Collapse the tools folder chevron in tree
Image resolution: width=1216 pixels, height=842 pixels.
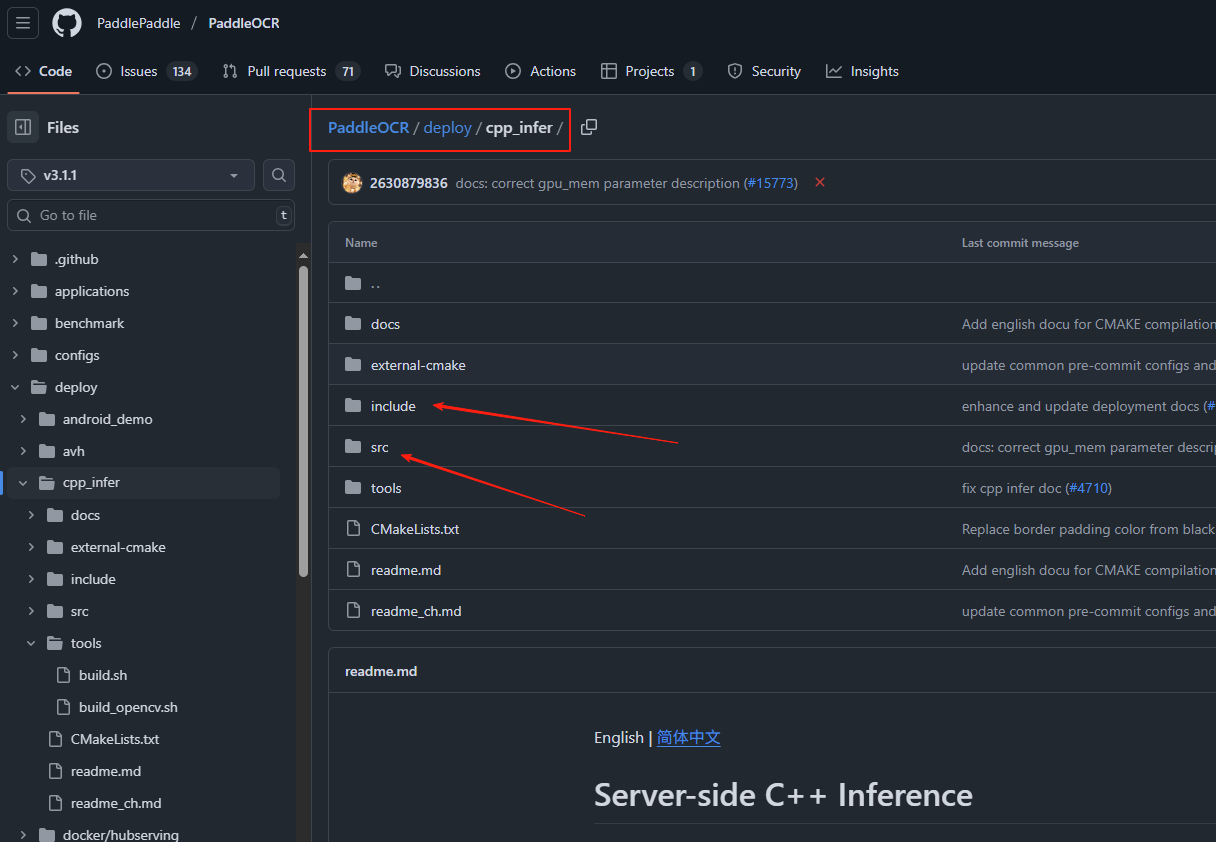(31, 643)
